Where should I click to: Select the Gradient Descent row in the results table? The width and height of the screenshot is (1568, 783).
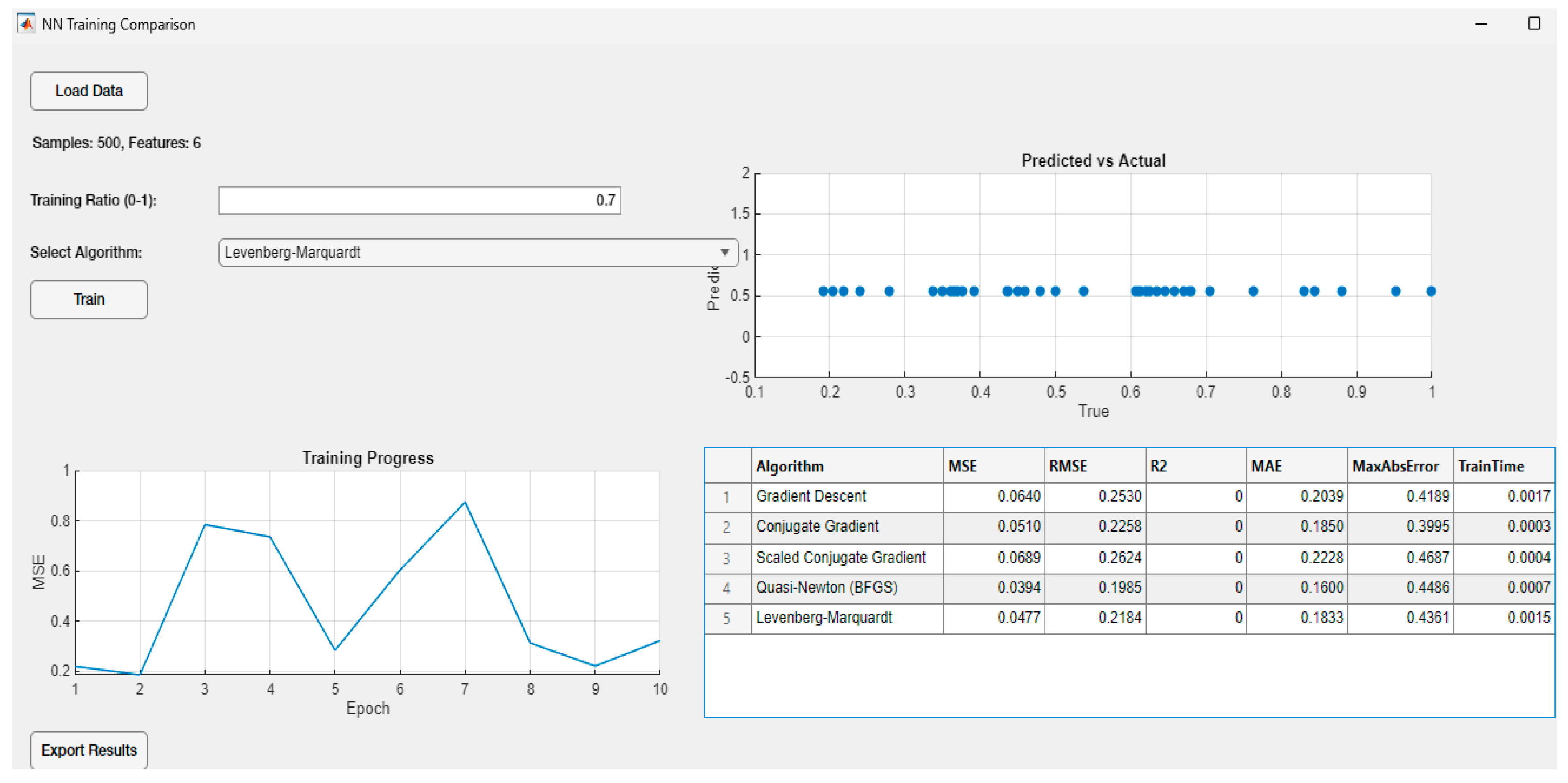pos(846,496)
